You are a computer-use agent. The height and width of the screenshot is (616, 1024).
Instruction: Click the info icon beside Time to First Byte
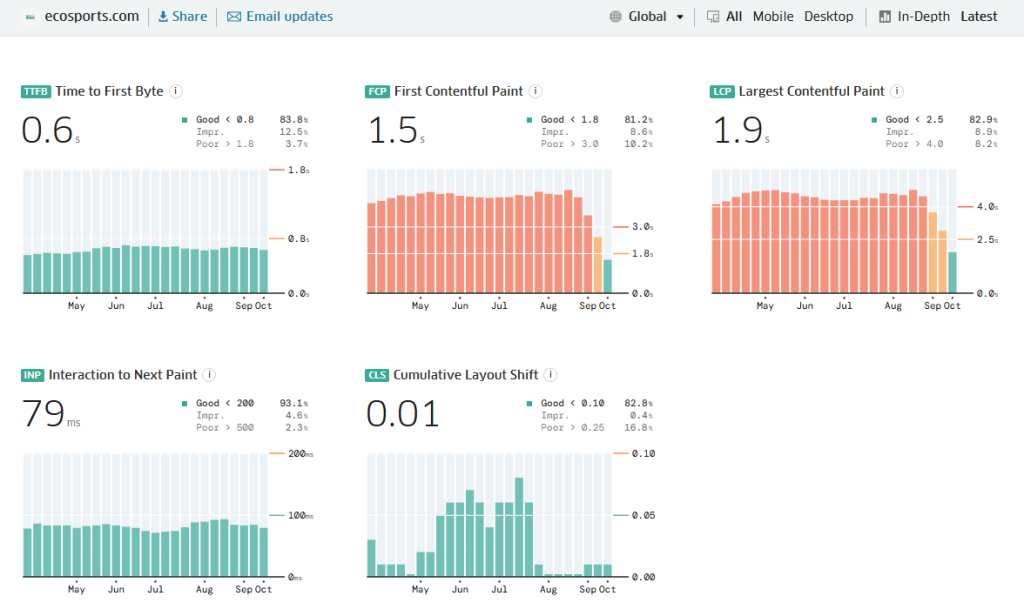[x=176, y=91]
